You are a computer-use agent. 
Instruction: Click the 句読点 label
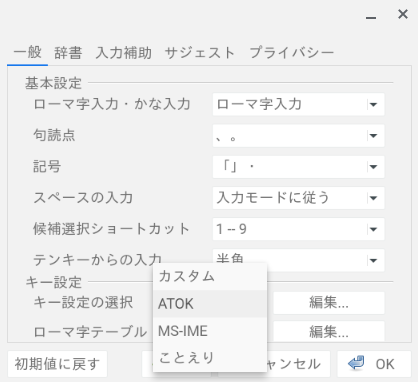[x=54, y=136]
